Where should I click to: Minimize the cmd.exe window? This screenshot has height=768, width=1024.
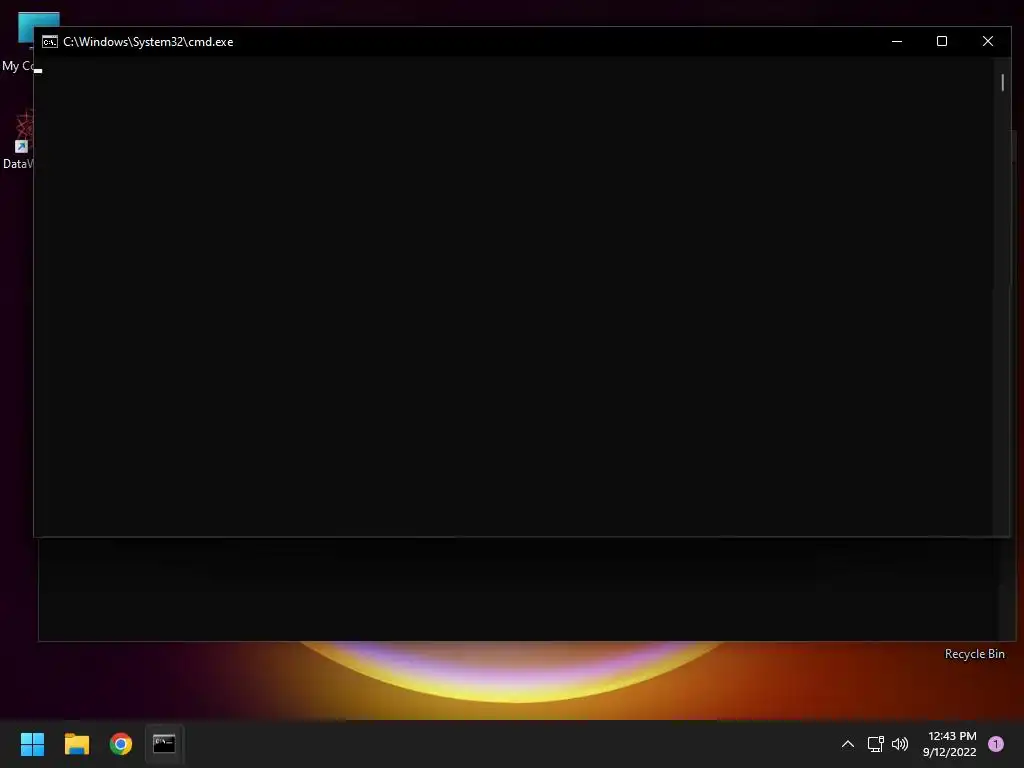click(897, 41)
